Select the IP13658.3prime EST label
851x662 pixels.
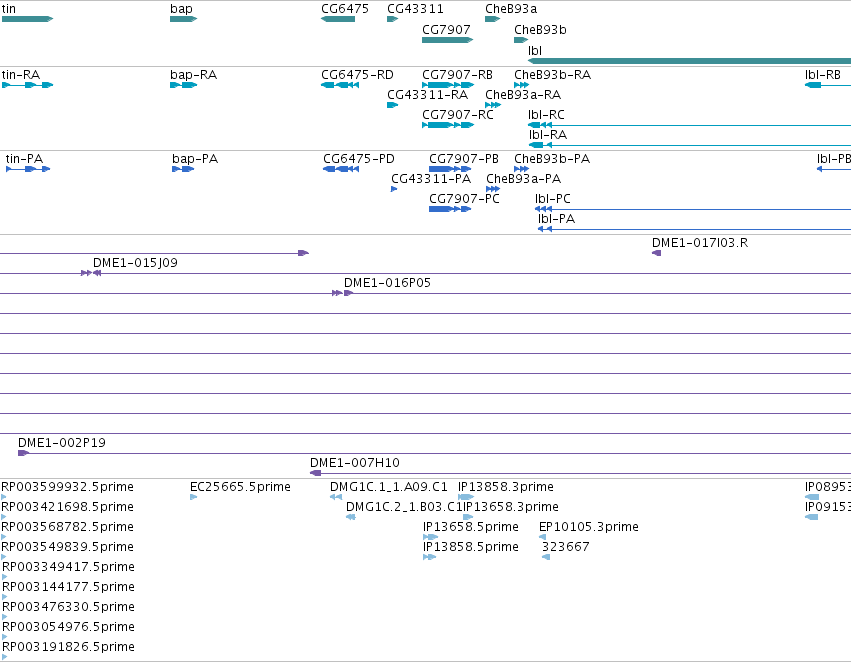pyautogui.click(x=511, y=507)
